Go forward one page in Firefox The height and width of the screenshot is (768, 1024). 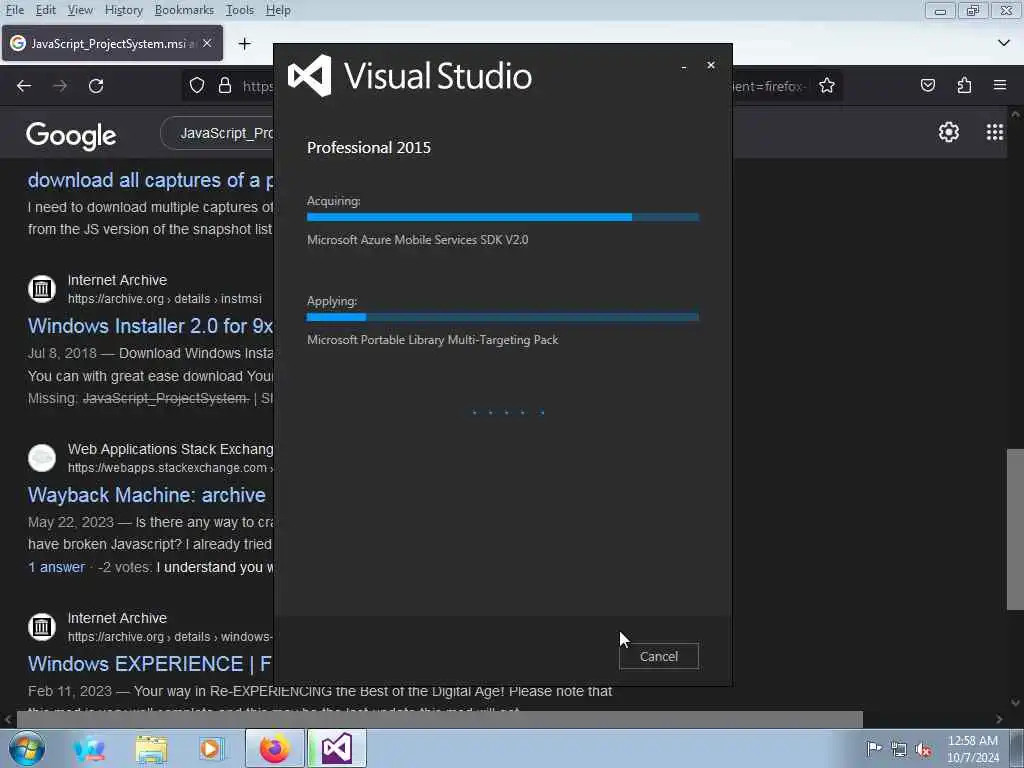60,86
